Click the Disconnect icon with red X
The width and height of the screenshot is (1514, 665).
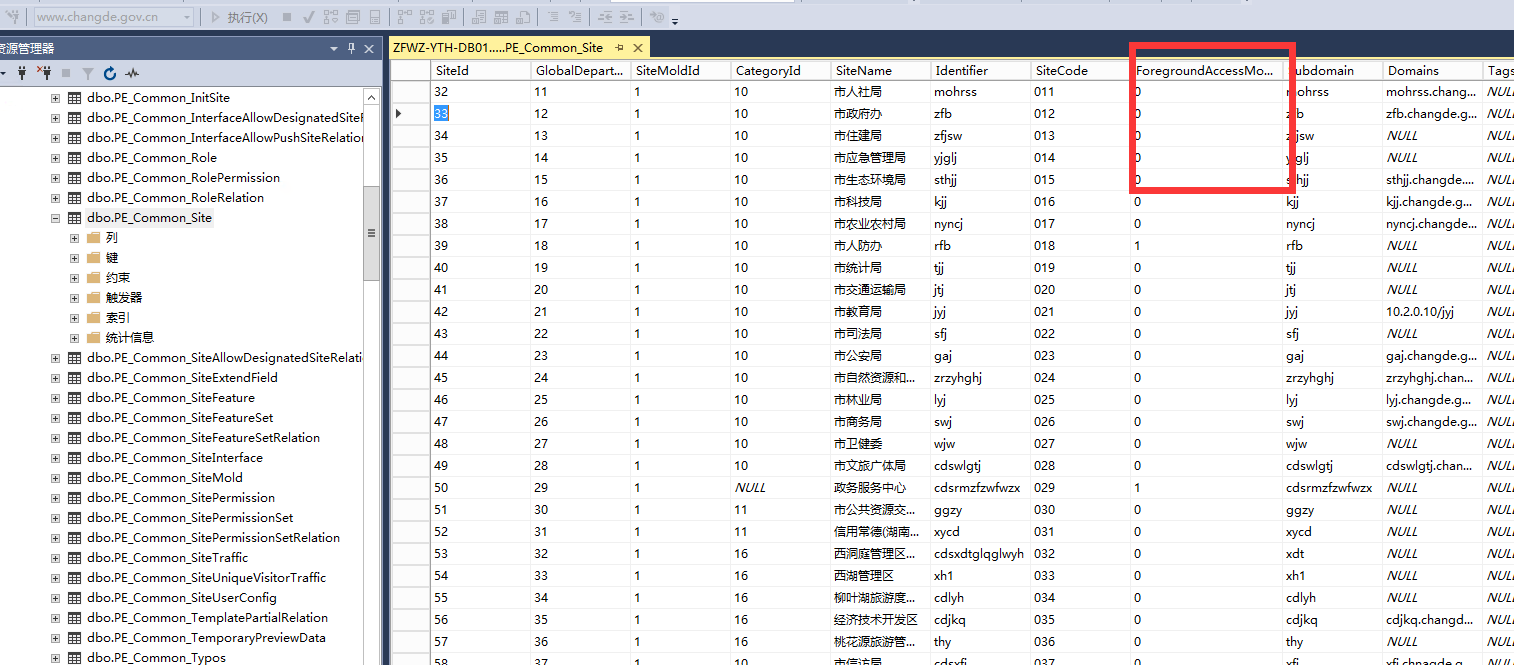[44, 73]
